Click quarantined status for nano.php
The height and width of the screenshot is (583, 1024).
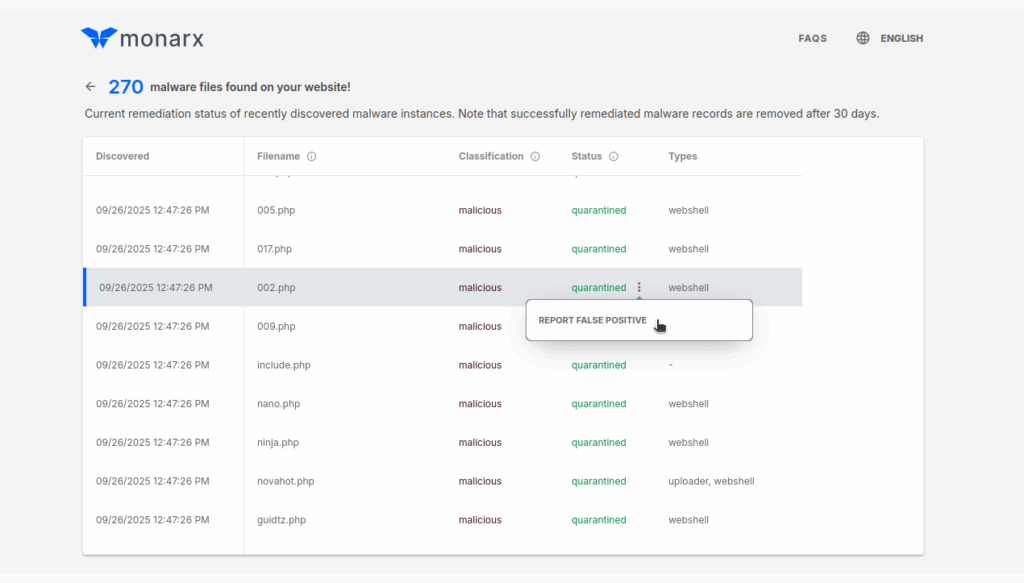[x=598, y=404]
